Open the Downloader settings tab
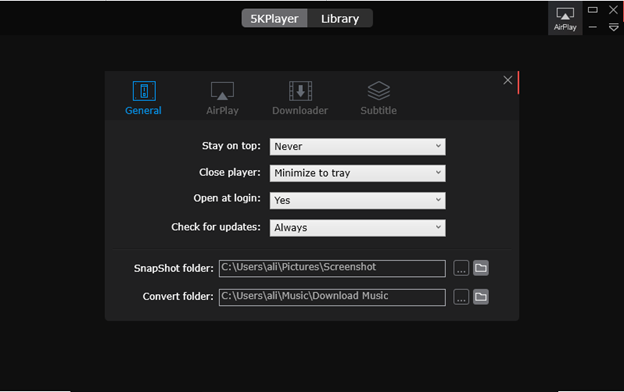 click(x=300, y=98)
